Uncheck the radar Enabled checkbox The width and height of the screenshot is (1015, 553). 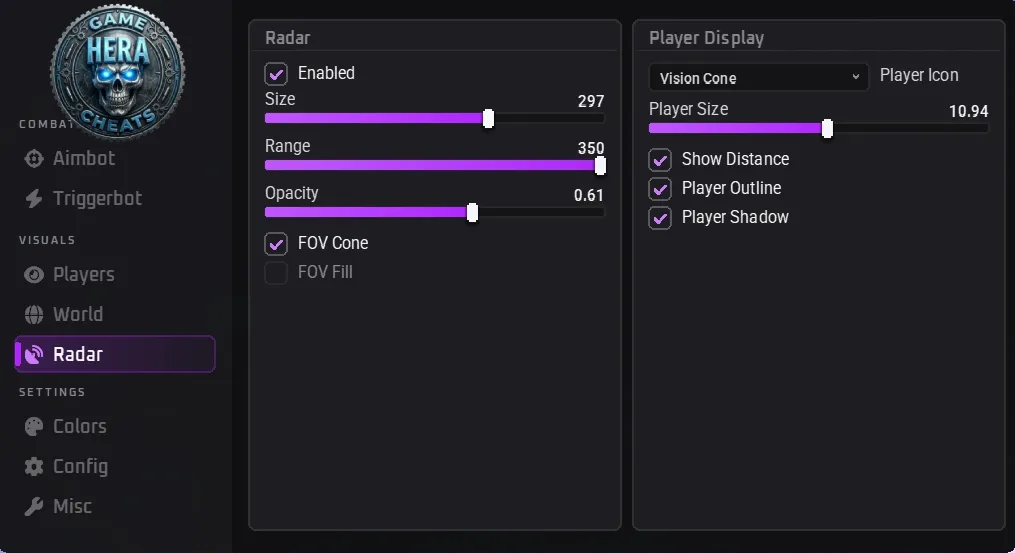[276, 74]
